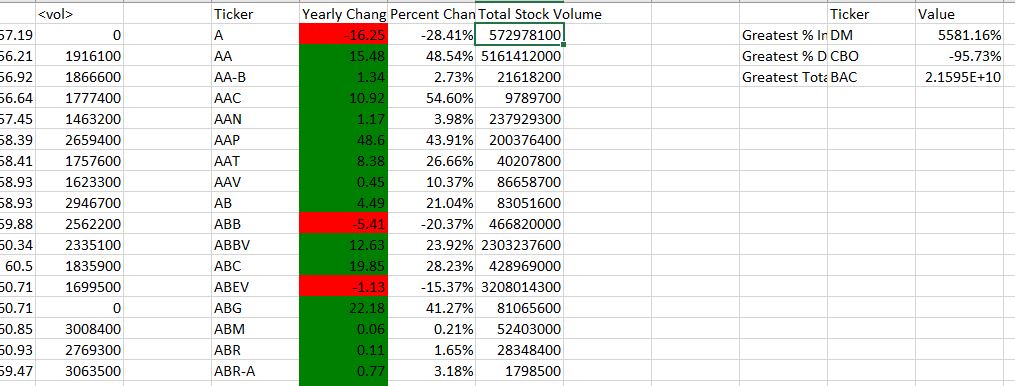Select the fill handle of the active cell
Image resolution: width=1015 pixels, height=386 pixels.
pyautogui.click(x=564, y=45)
